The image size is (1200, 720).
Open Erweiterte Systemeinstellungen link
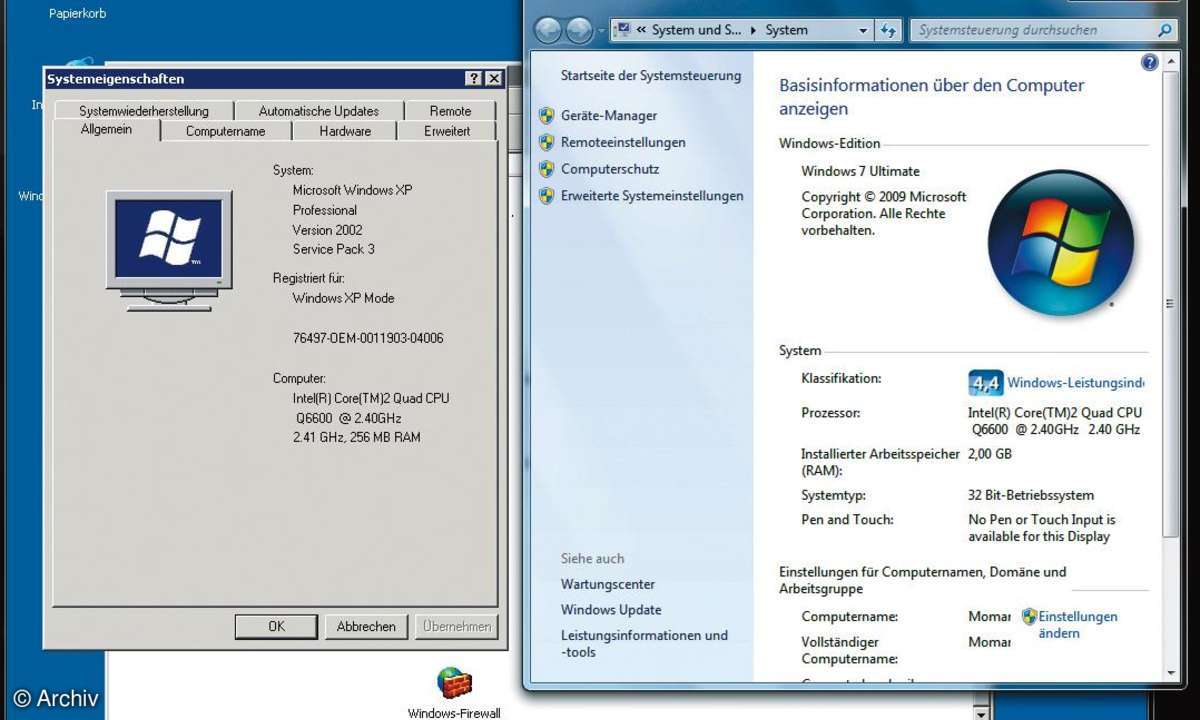tap(652, 196)
